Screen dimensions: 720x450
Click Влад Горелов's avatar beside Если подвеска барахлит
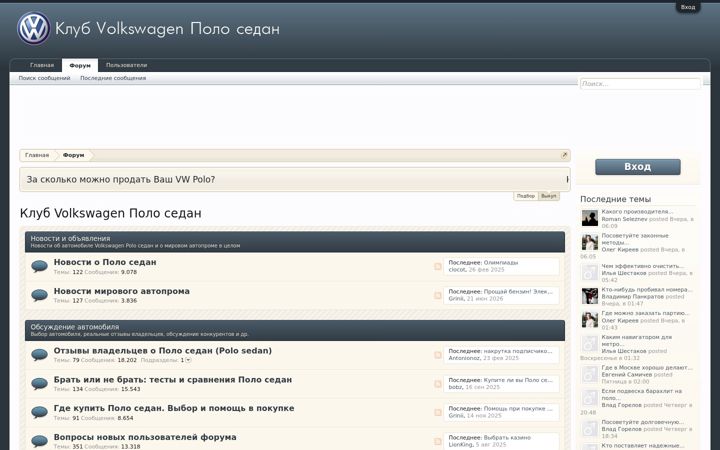point(590,398)
